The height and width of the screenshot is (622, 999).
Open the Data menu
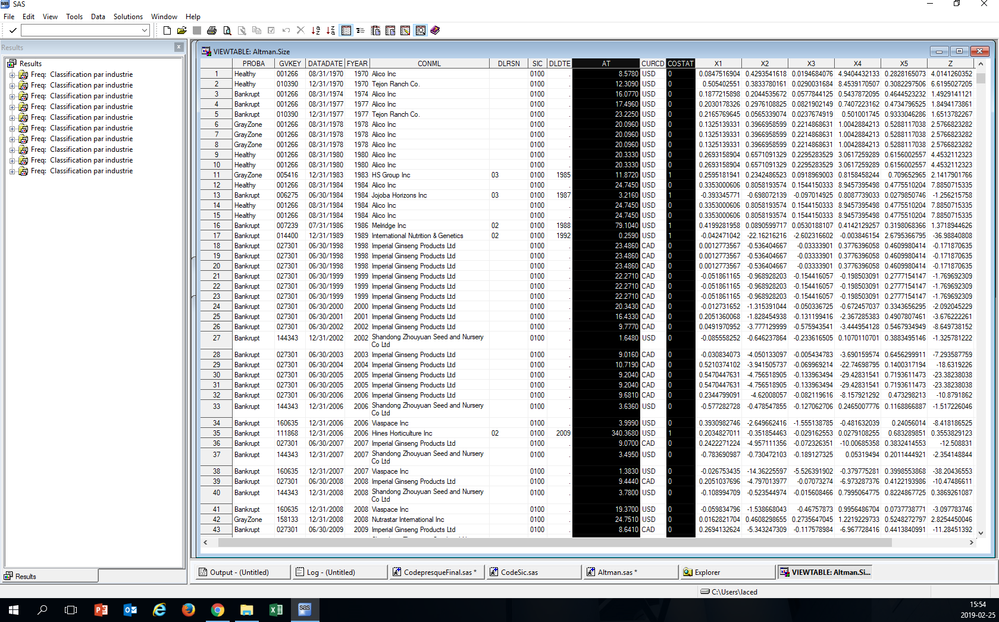tap(98, 17)
